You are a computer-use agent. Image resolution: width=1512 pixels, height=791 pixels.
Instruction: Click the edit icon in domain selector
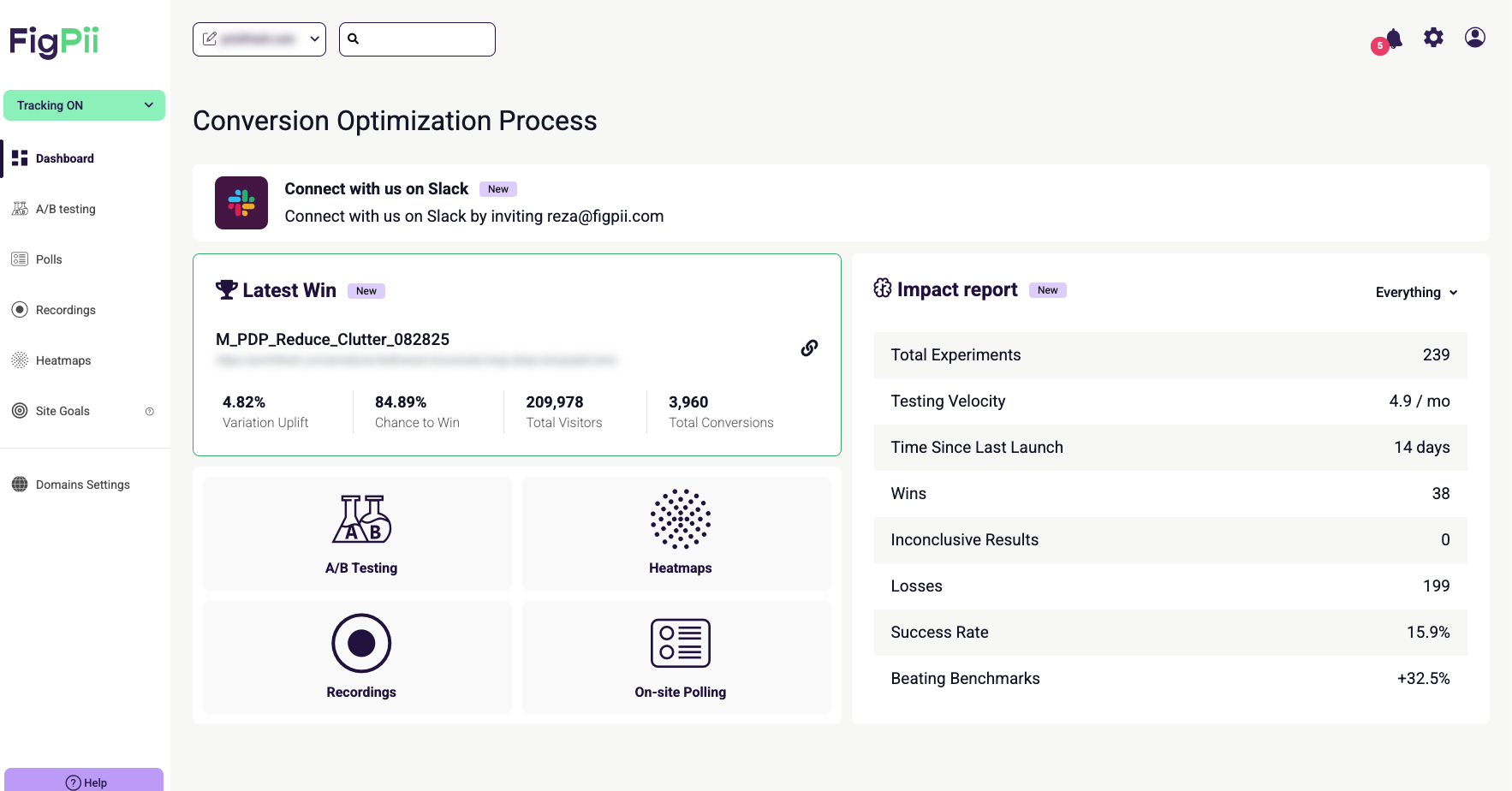click(x=210, y=39)
